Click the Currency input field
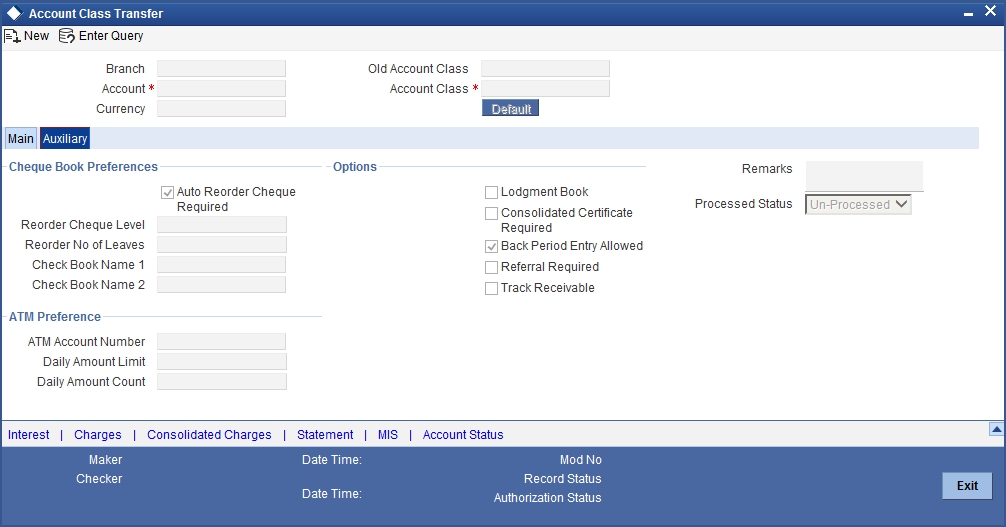The width and height of the screenshot is (1006, 527). (221, 108)
